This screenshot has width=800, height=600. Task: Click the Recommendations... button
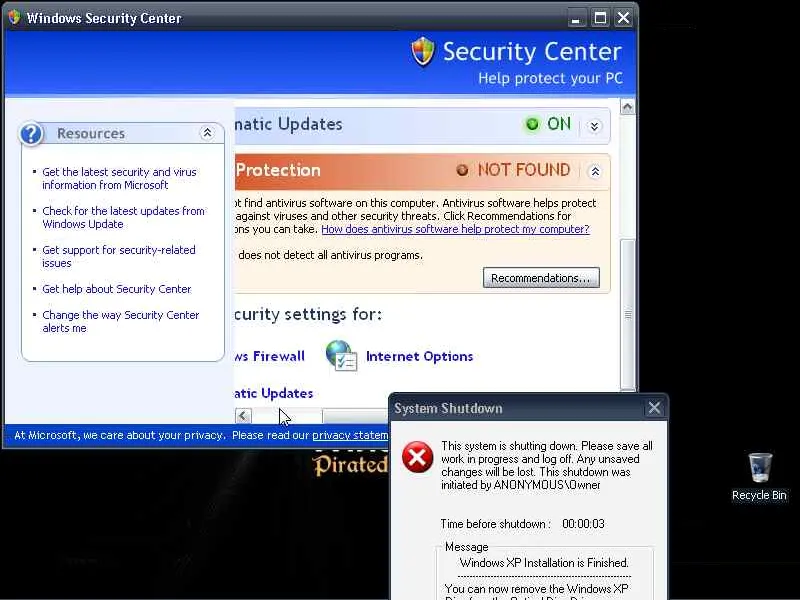[541, 278]
